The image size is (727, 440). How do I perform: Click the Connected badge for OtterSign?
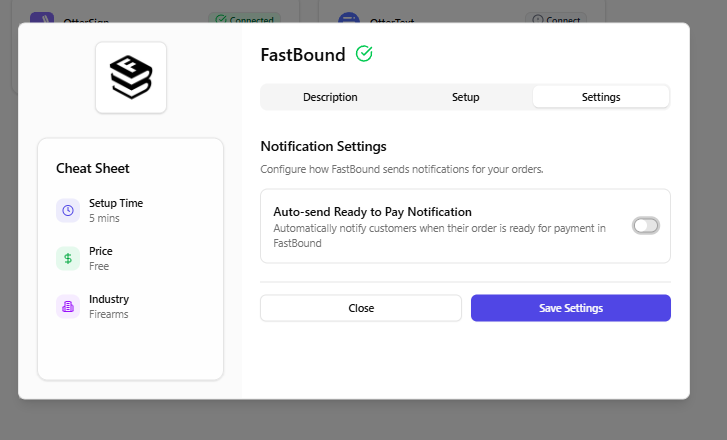pos(245,19)
